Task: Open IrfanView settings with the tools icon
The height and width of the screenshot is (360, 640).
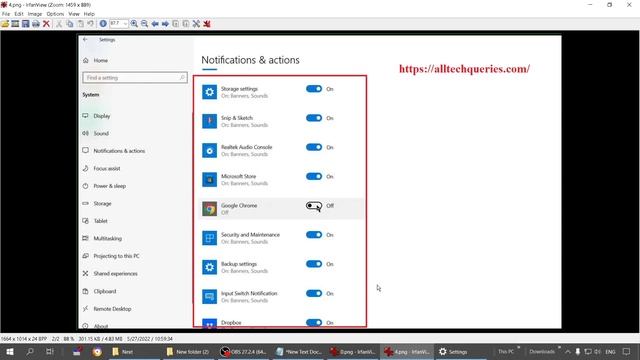Action: coord(196,24)
